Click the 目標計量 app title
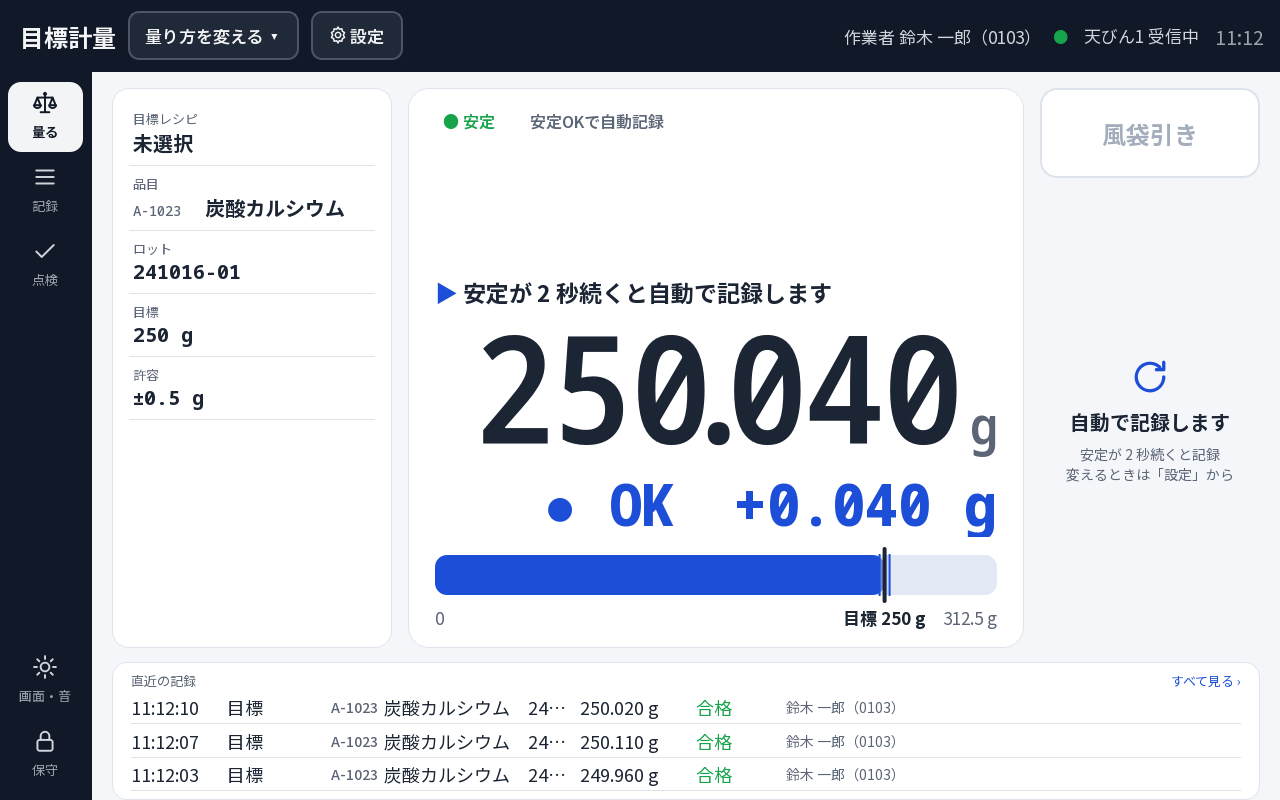Screen dimensions: 1280x800 [x=68, y=38]
